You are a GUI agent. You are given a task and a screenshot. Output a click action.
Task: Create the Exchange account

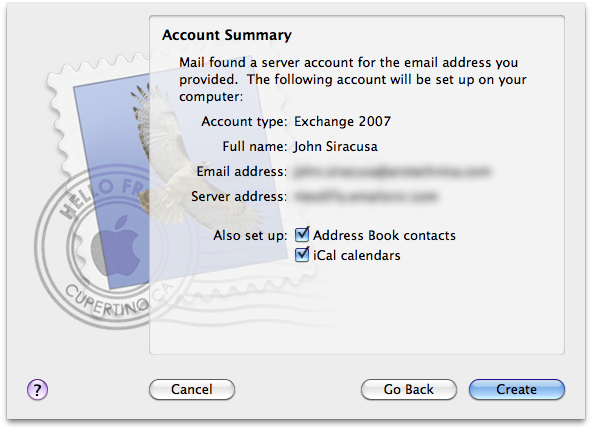(516, 389)
